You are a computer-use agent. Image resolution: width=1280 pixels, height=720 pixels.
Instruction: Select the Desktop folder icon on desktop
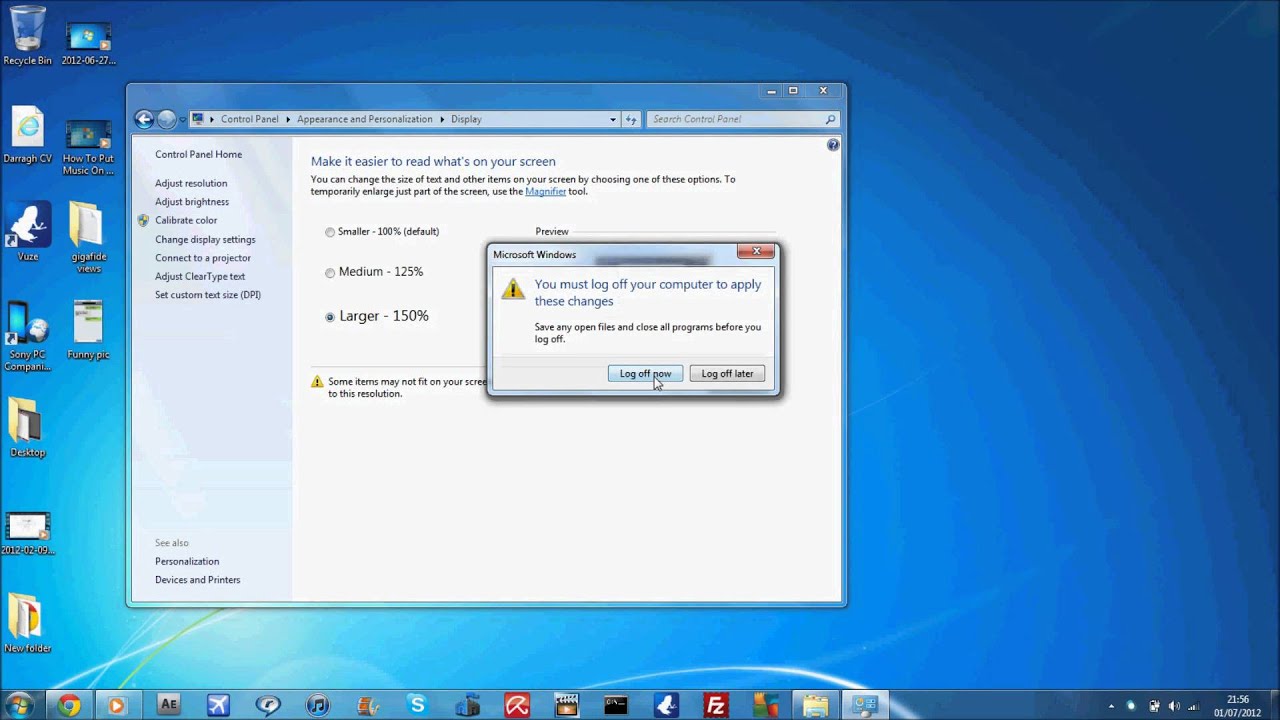point(27,427)
